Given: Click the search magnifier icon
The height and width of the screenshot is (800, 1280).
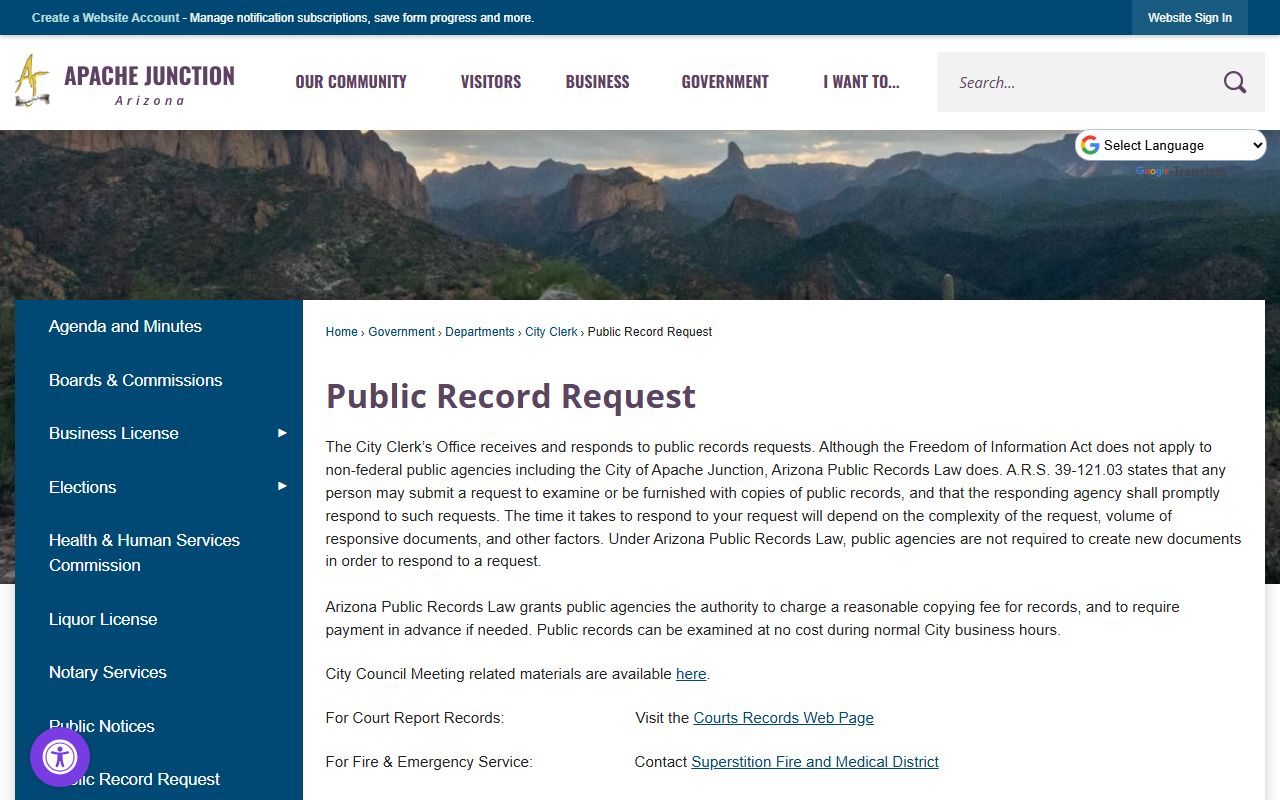Looking at the screenshot, I should pyautogui.click(x=1235, y=82).
